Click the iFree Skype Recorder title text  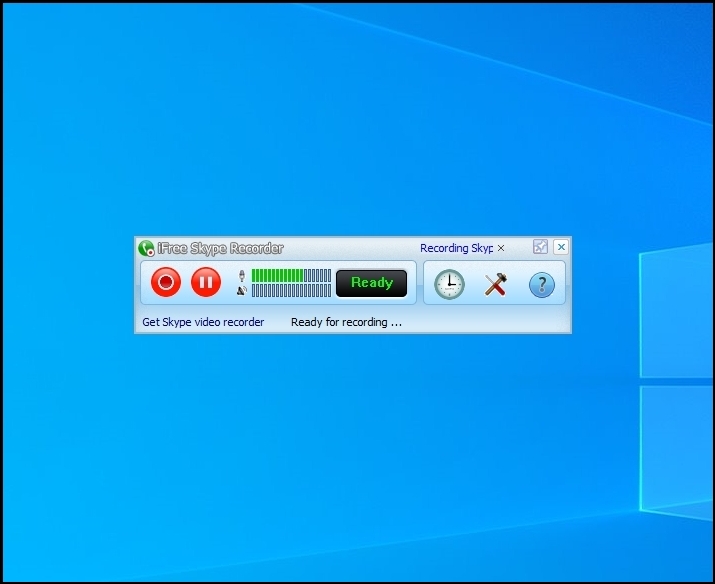[220, 248]
